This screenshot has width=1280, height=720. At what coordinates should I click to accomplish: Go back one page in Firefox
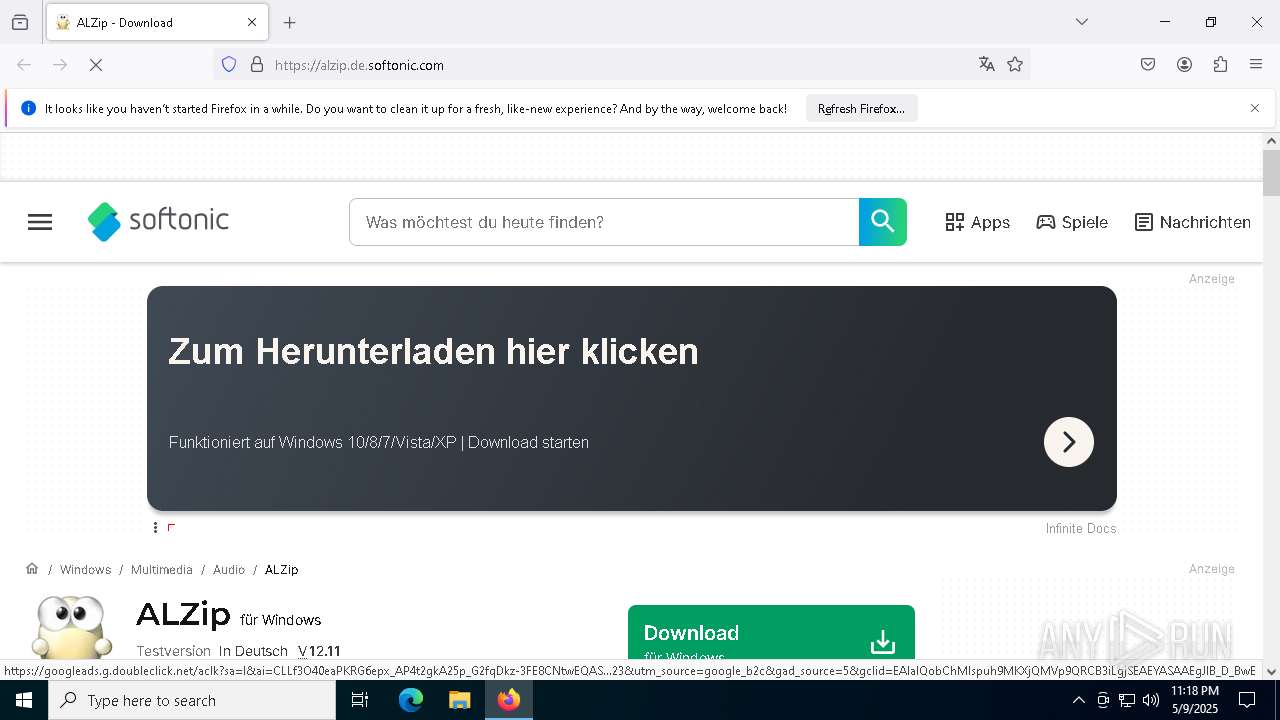coord(24,65)
